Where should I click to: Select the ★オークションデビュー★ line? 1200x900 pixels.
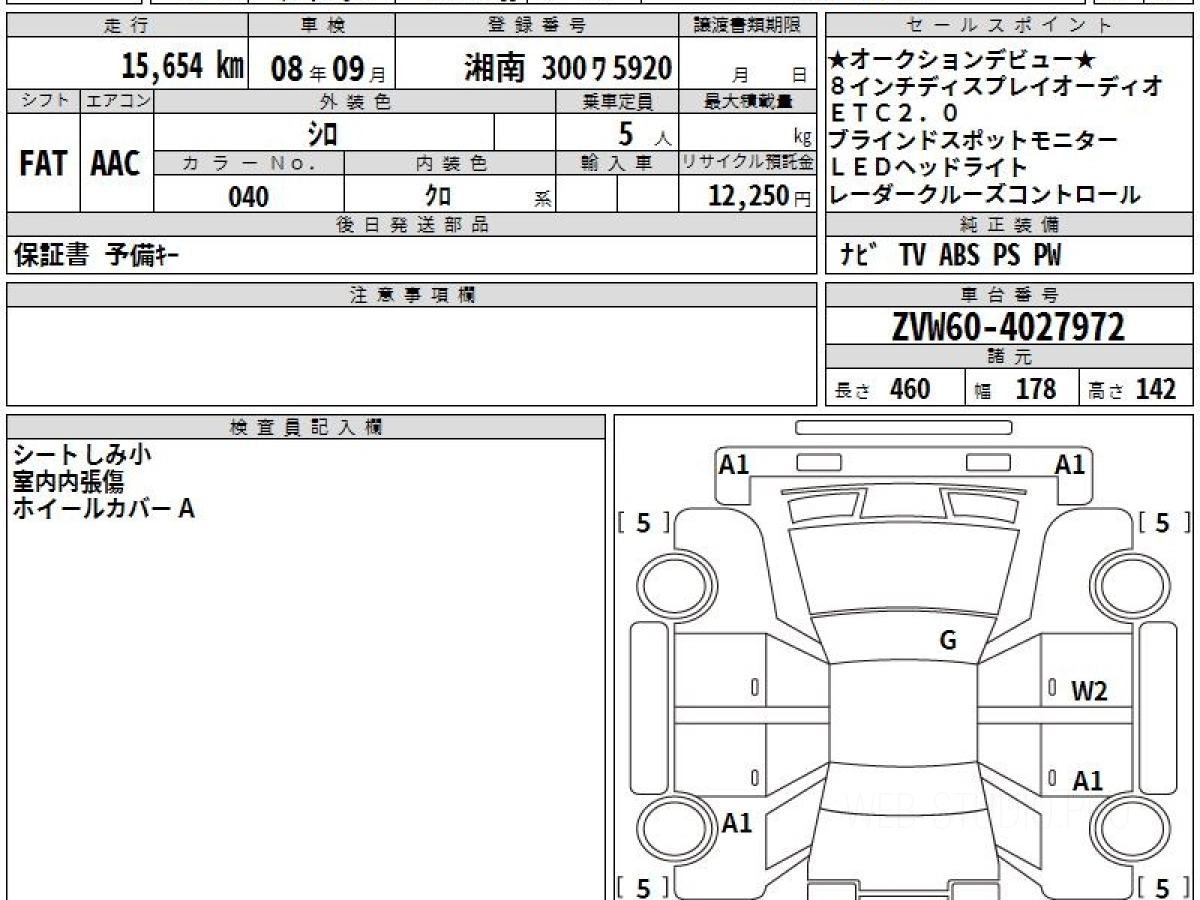pyautogui.click(x=963, y=61)
